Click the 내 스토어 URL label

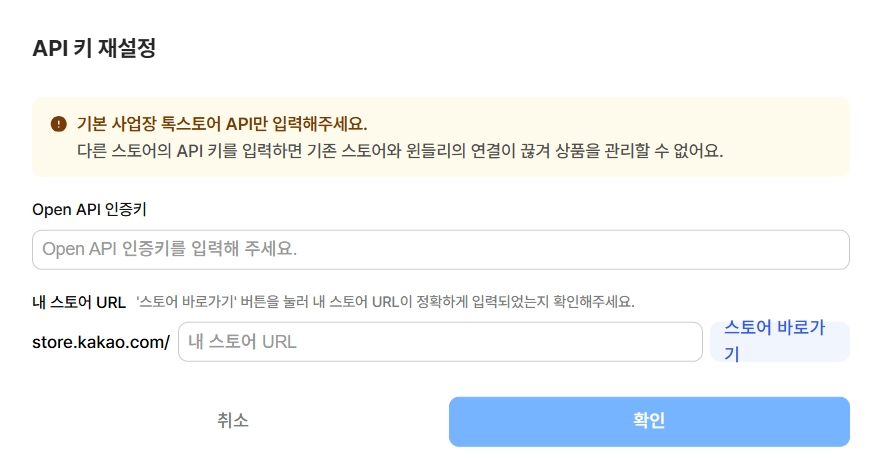(x=78, y=301)
